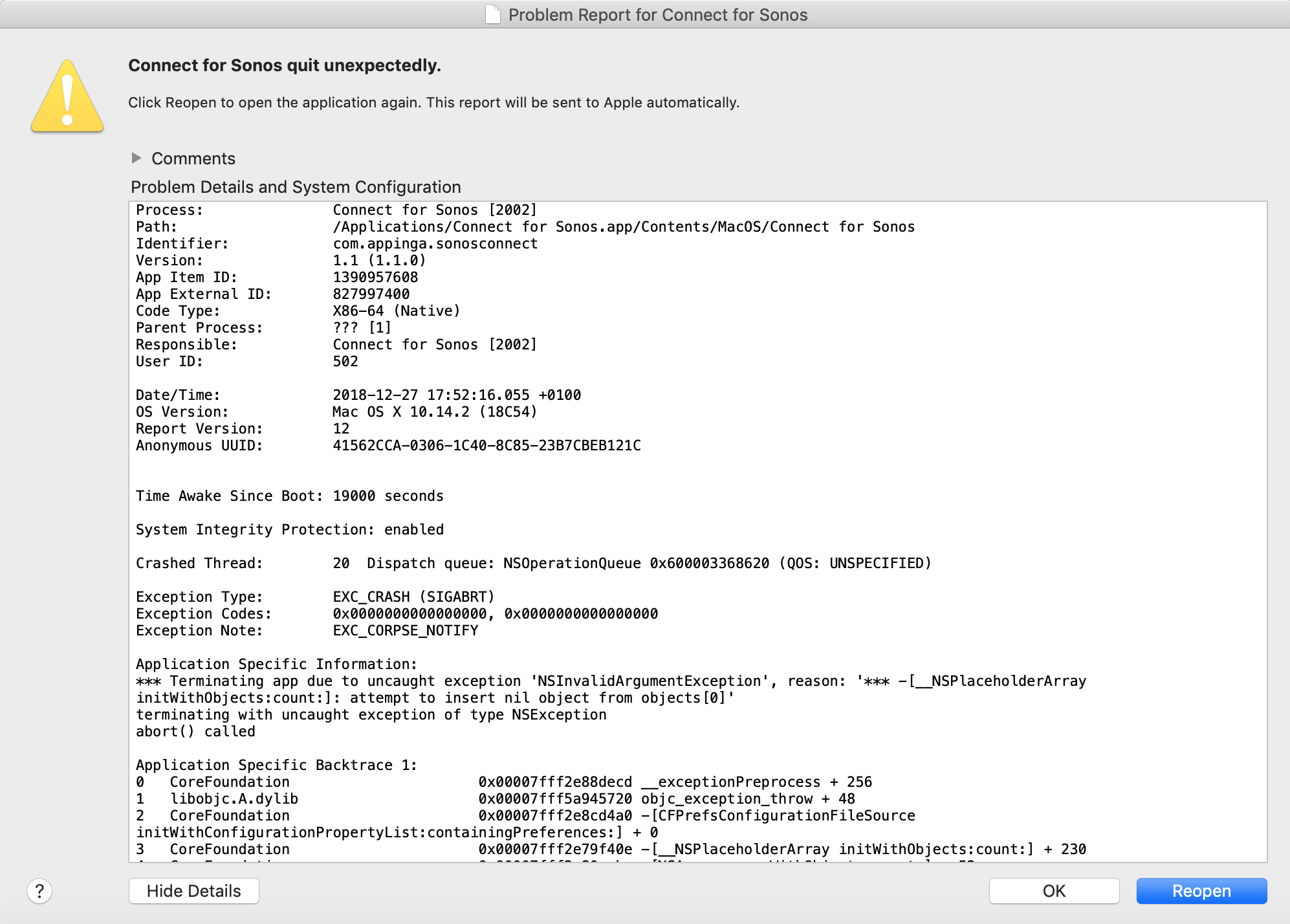Viewport: 1290px width, 924px height.
Task: Click the 'terminating with uncaught exception of type NSException' line
Action: [x=371, y=714]
